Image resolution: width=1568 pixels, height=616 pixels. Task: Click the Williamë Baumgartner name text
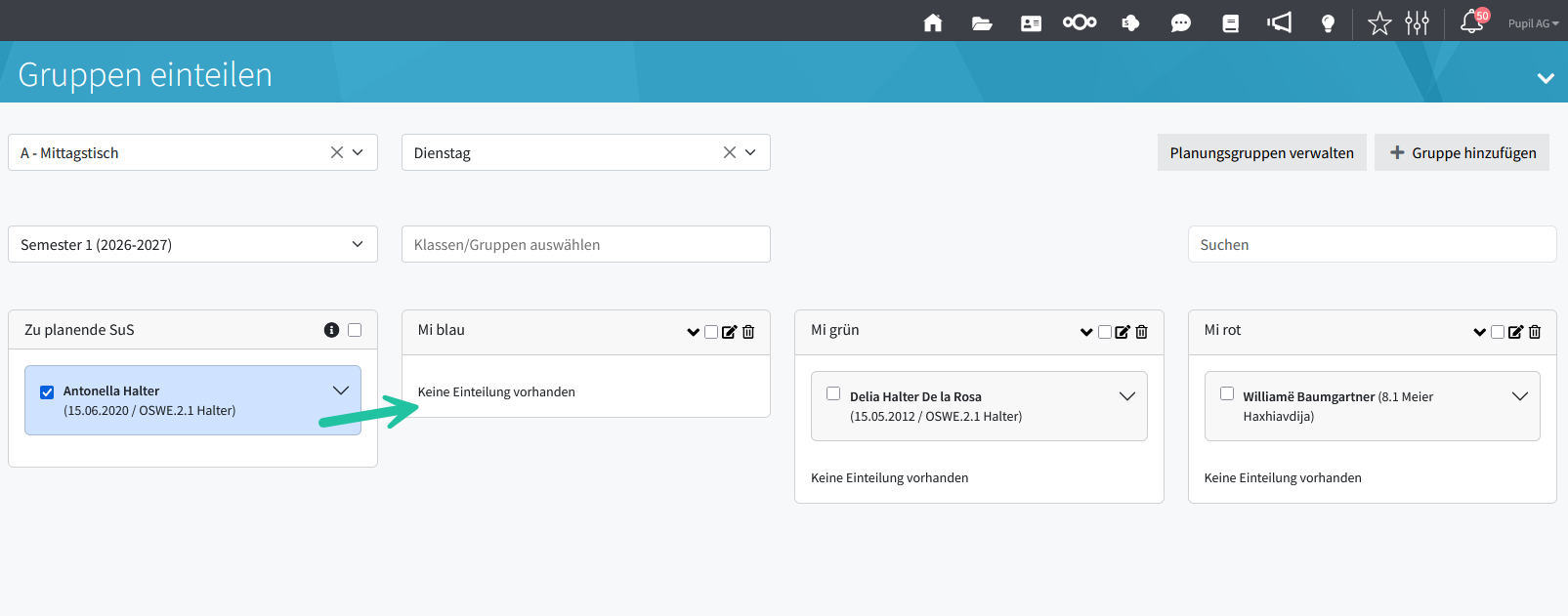1309,396
